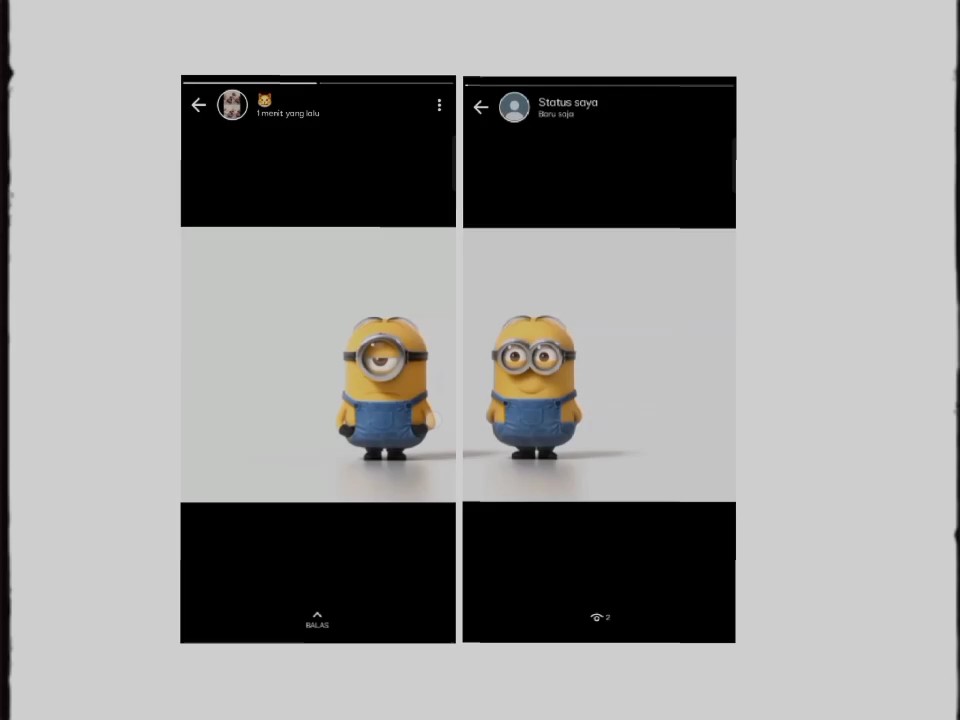
Task: Tap the view count number 2
Action: [607, 618]
